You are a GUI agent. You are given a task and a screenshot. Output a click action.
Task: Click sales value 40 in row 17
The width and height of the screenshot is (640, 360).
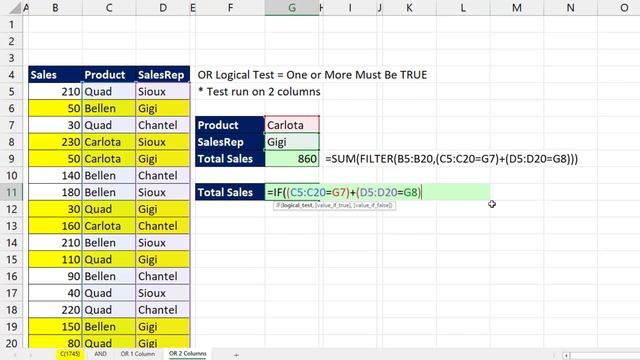click(x=55, y=293)
